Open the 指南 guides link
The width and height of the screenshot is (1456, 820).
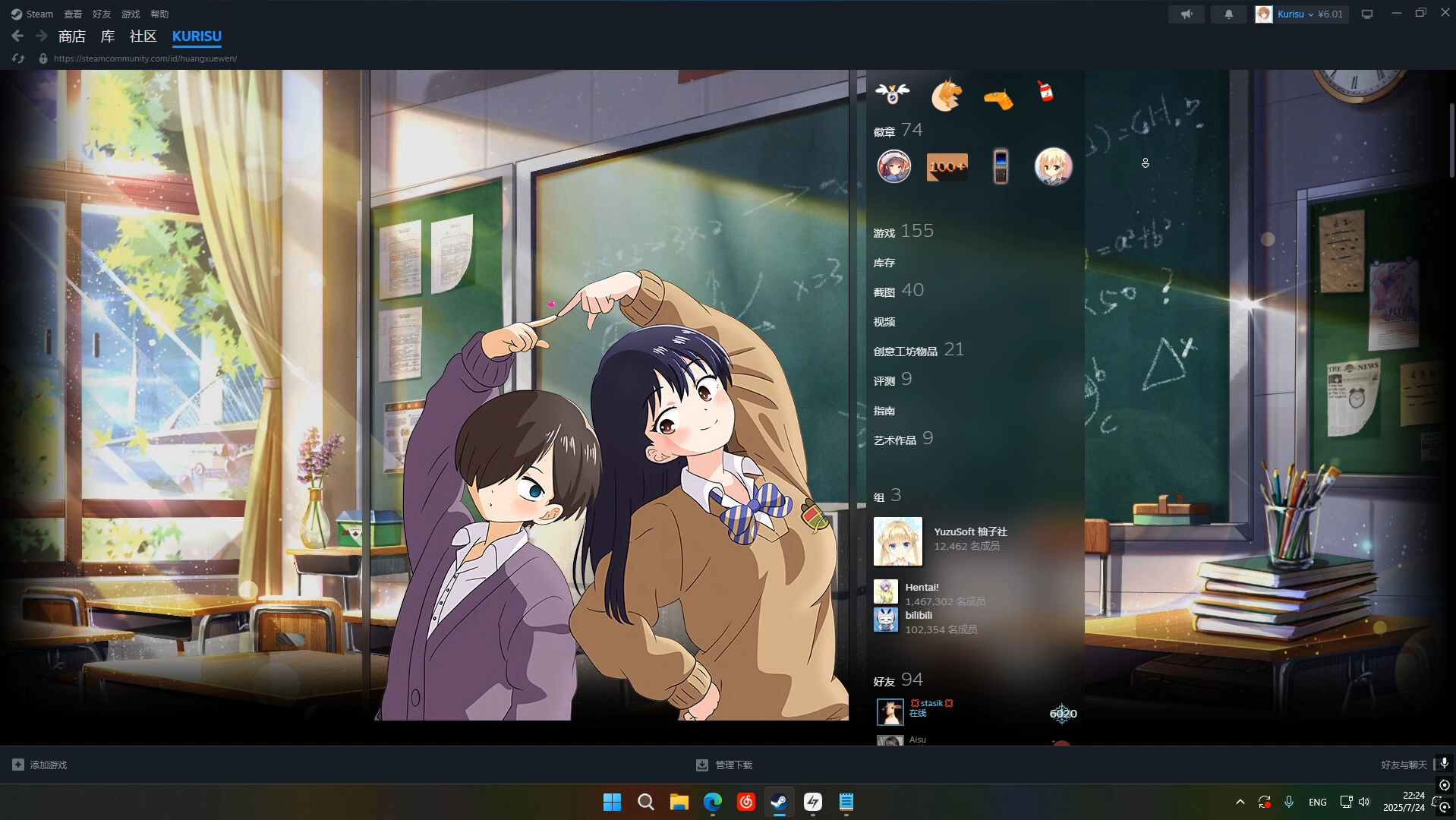[x=884, y=411]
